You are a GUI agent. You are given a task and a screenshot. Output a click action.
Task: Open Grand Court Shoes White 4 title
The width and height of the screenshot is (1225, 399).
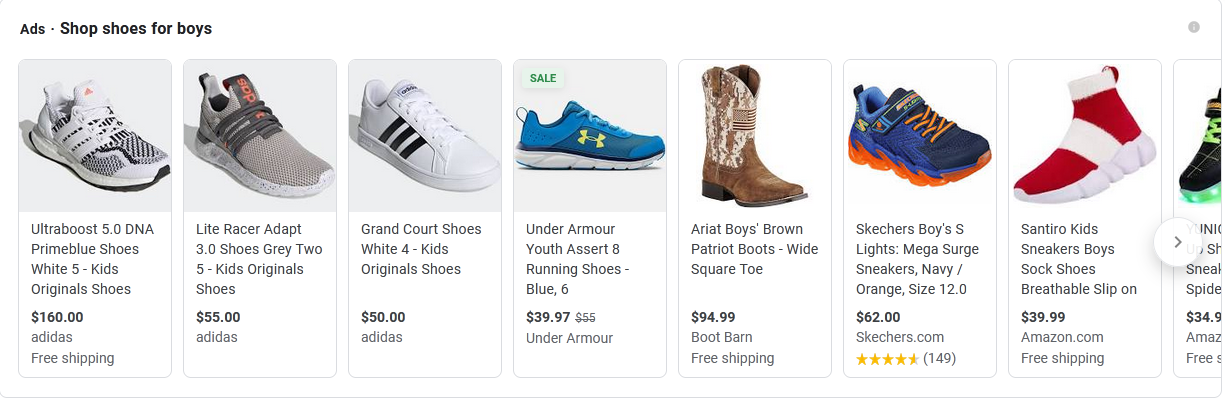tap(421, 249)
